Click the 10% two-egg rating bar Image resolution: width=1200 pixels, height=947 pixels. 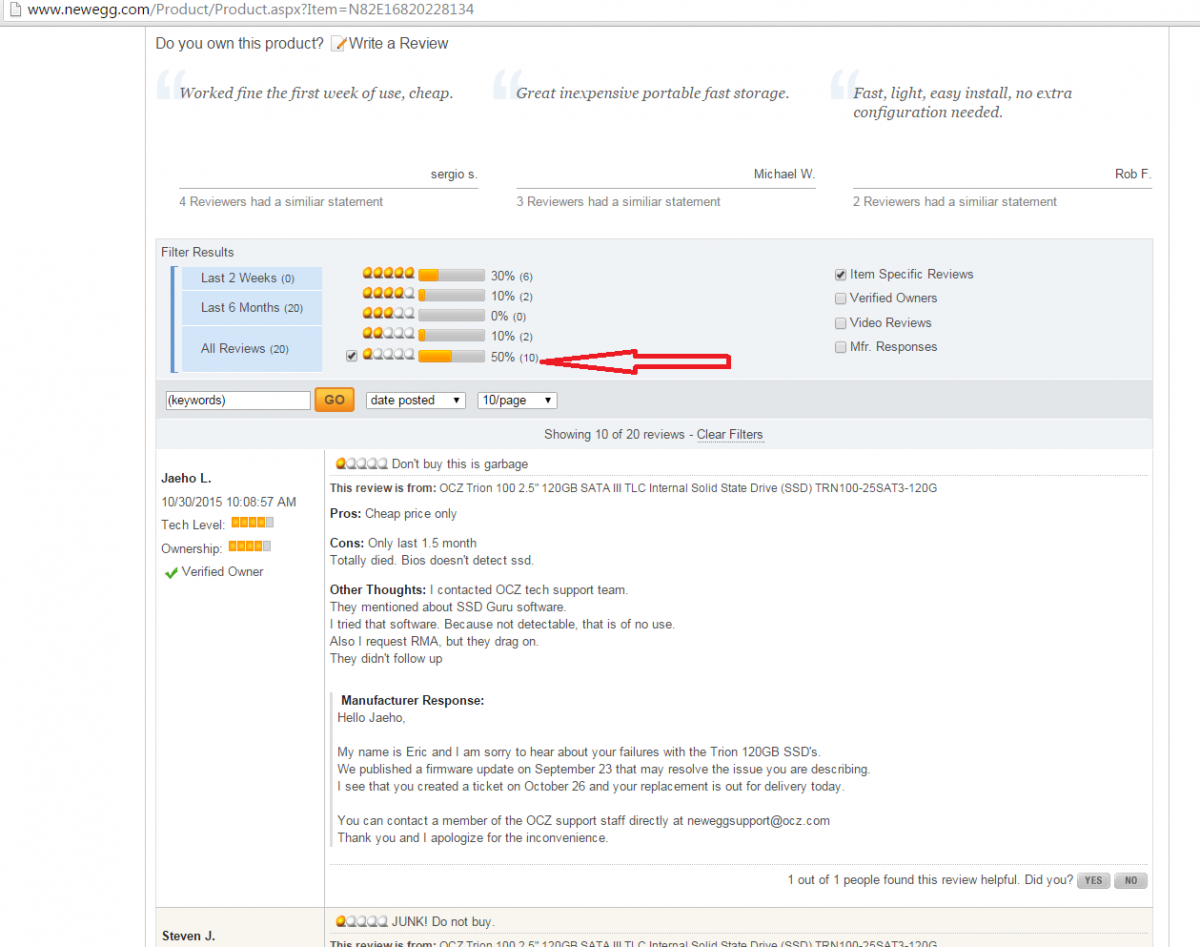pyautogui.click(x=453, y=336)
